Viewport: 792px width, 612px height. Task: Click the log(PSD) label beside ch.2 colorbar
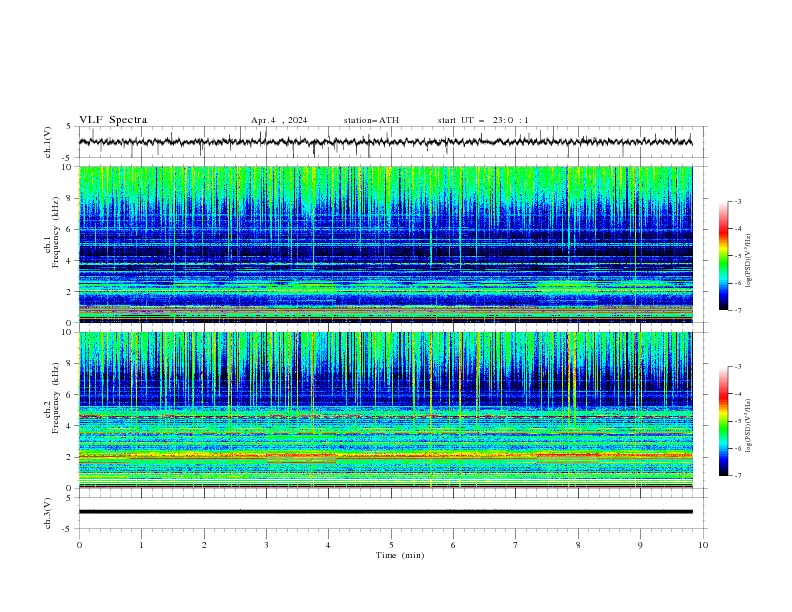pos(749,425)
